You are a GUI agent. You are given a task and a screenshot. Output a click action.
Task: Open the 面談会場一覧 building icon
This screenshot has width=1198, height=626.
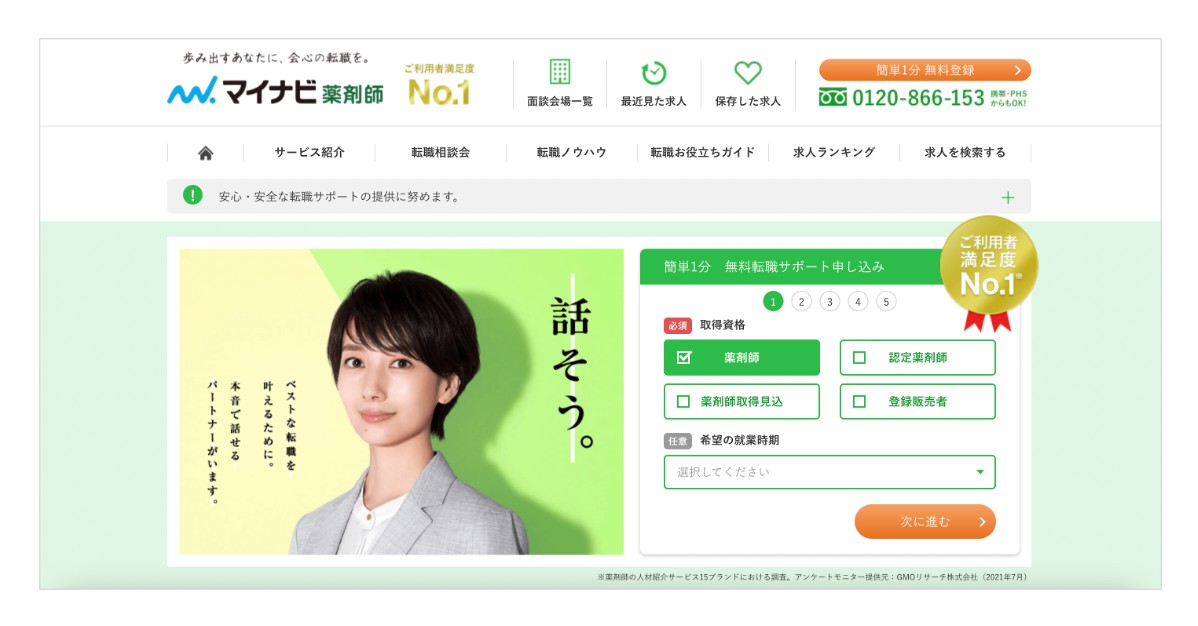(x=560, y=72)
